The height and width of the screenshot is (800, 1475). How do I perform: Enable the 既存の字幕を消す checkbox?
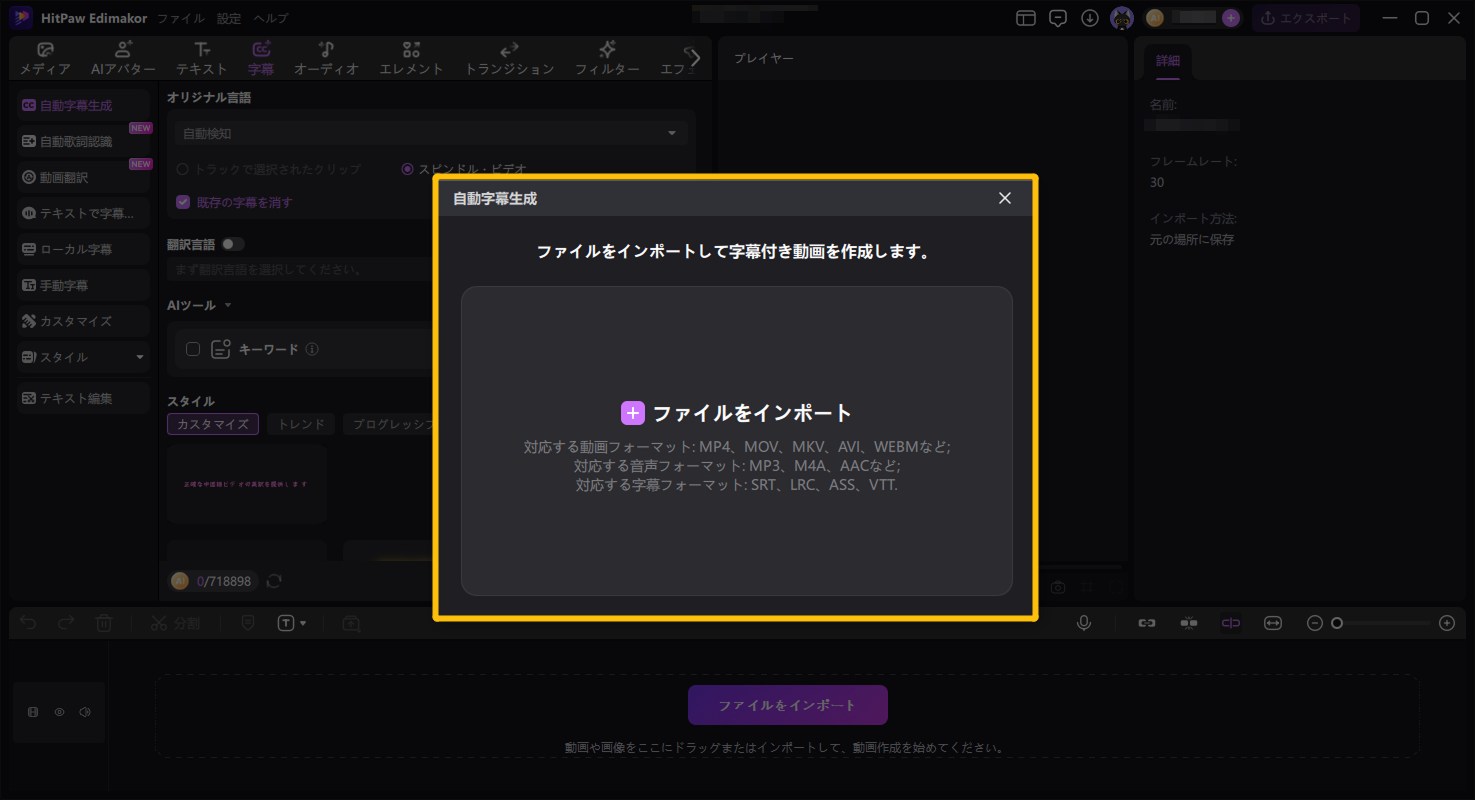[181, 202]
